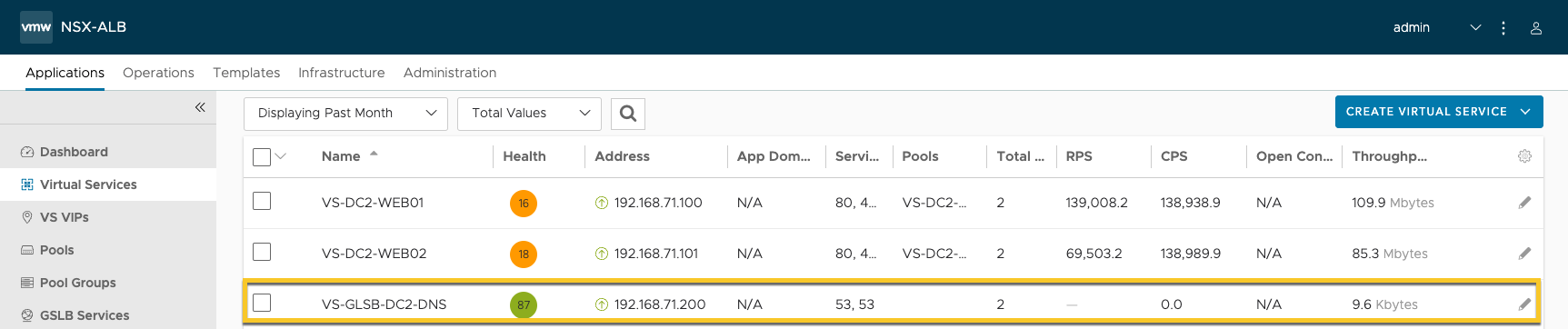
Task: Switch to the Infrastructure tab
Action: 341,73
